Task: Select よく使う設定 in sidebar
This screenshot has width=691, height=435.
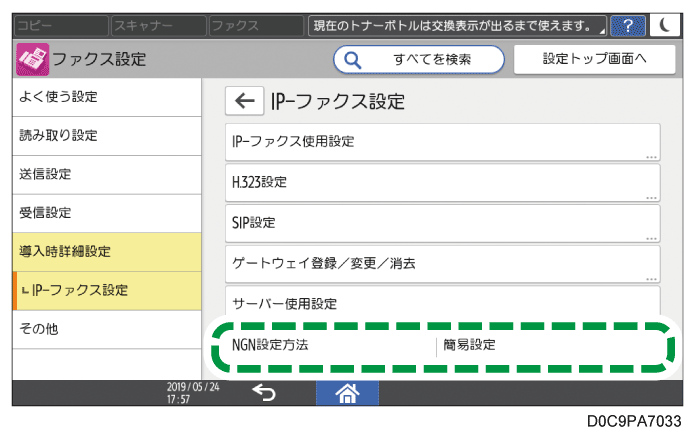Action: point(107,97)
